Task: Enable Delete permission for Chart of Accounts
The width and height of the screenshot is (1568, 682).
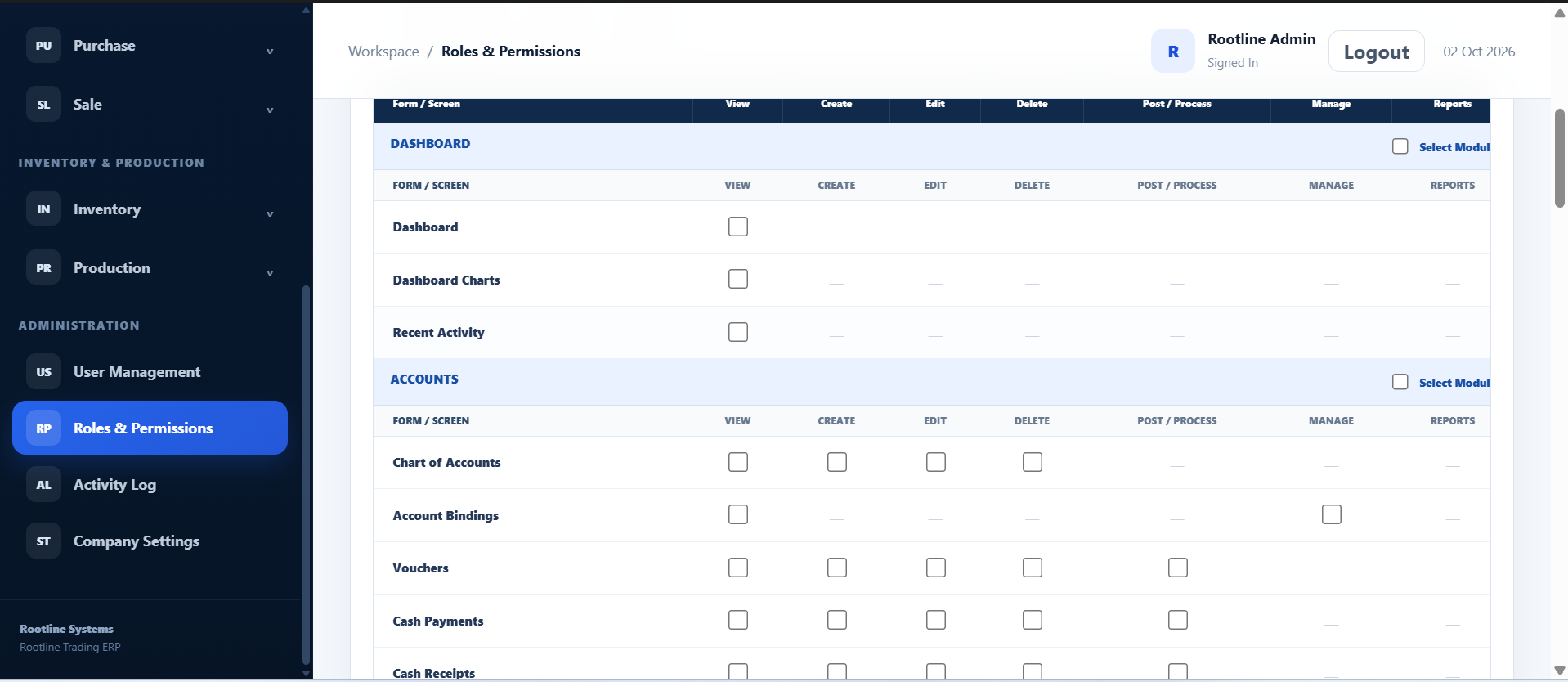Action: click(x=1033, y=462)
